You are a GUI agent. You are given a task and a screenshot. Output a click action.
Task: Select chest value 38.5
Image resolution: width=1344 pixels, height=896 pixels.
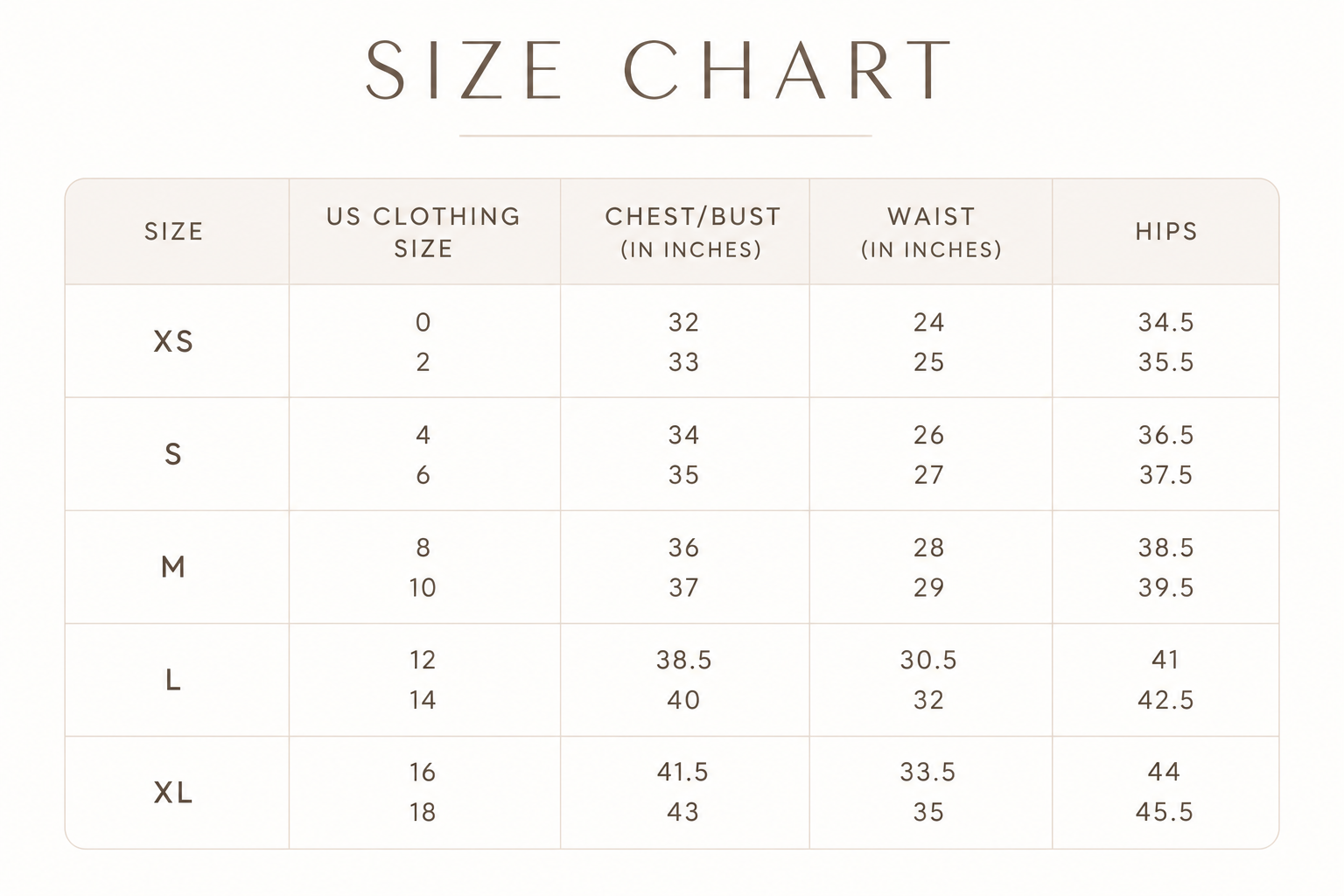[684, 660]
